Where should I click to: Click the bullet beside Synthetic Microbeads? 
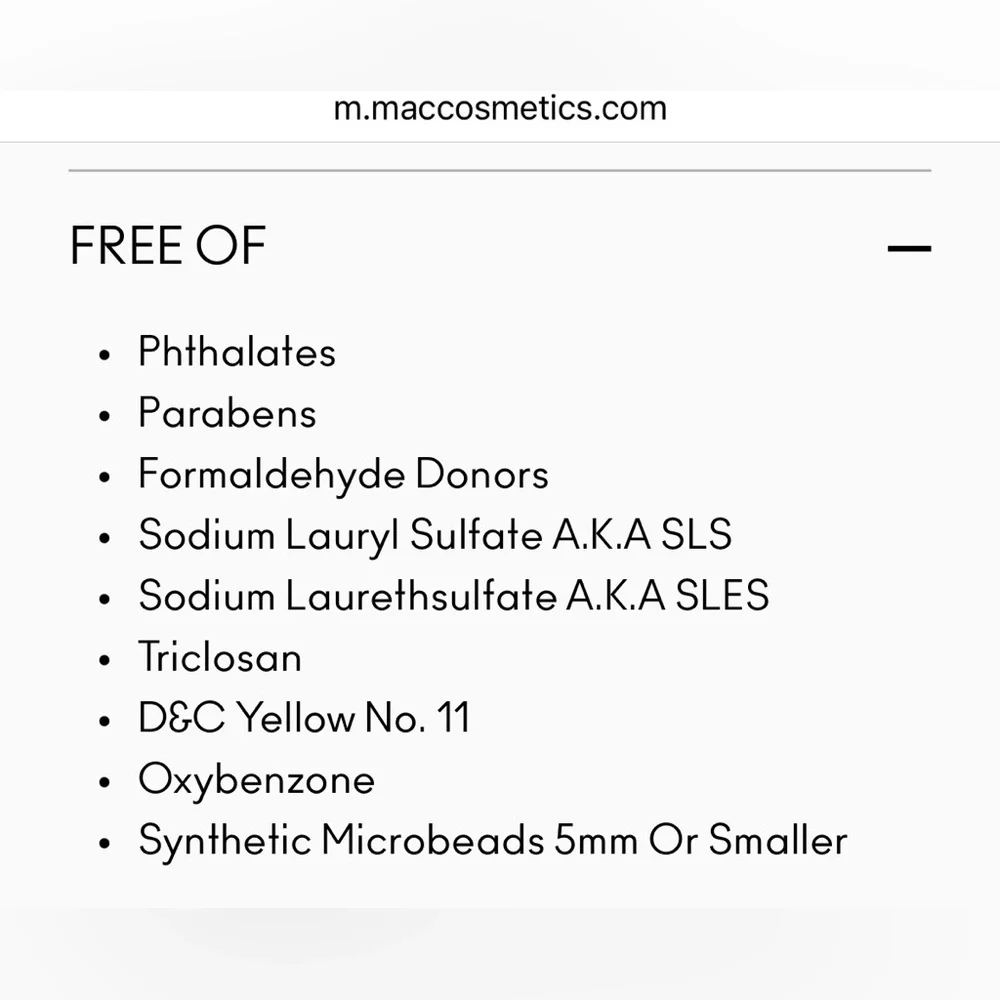point(105,844)
